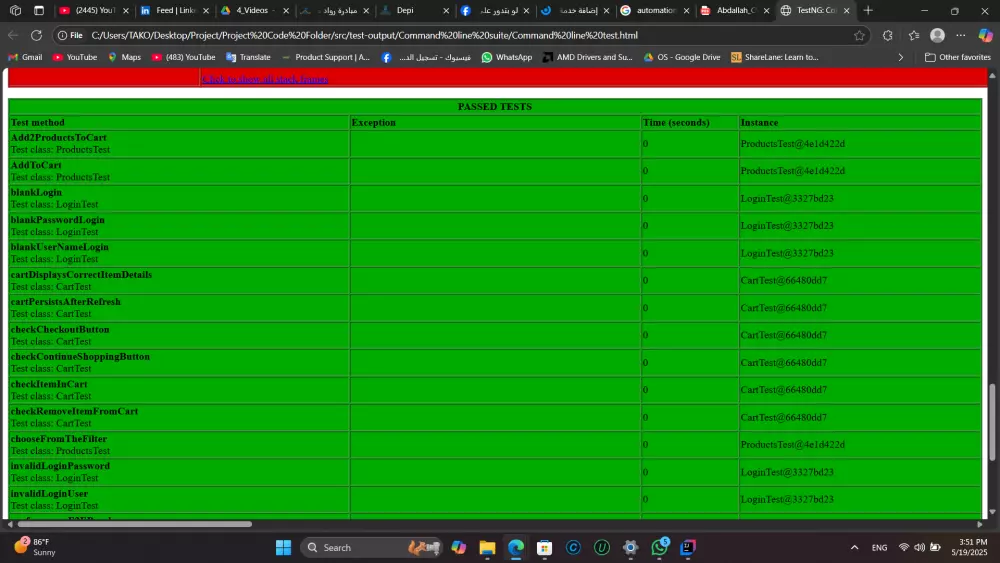Open a new tab with plus icon

(x=867, y=10)
